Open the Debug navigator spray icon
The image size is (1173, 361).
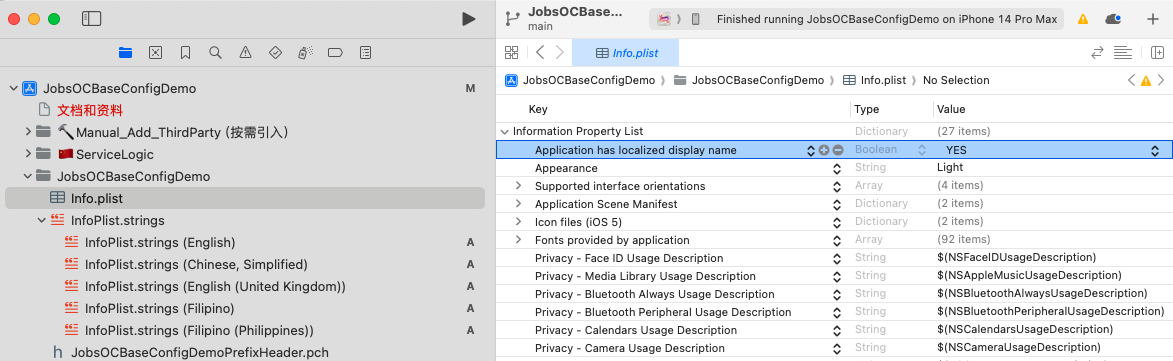(x=304, y=52)
